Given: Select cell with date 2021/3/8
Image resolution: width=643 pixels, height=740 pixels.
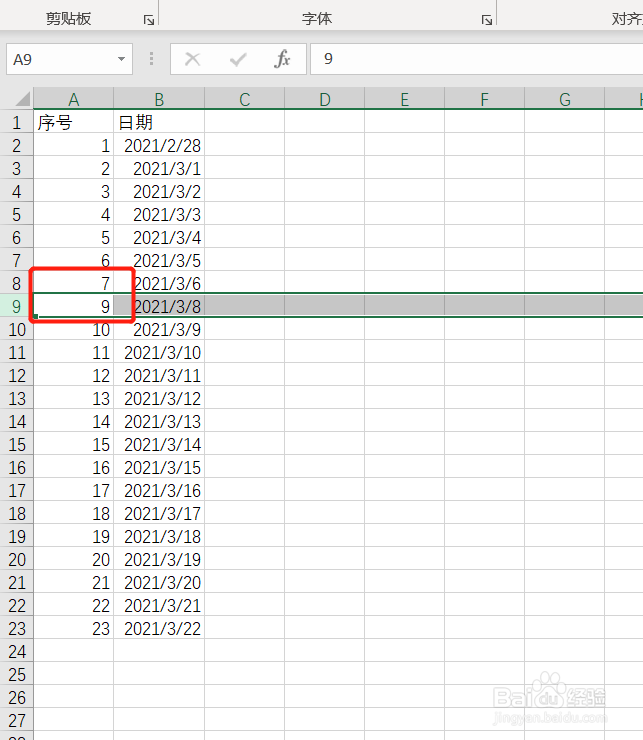Looking at the screenshot, I should click(x=159, y=306).
